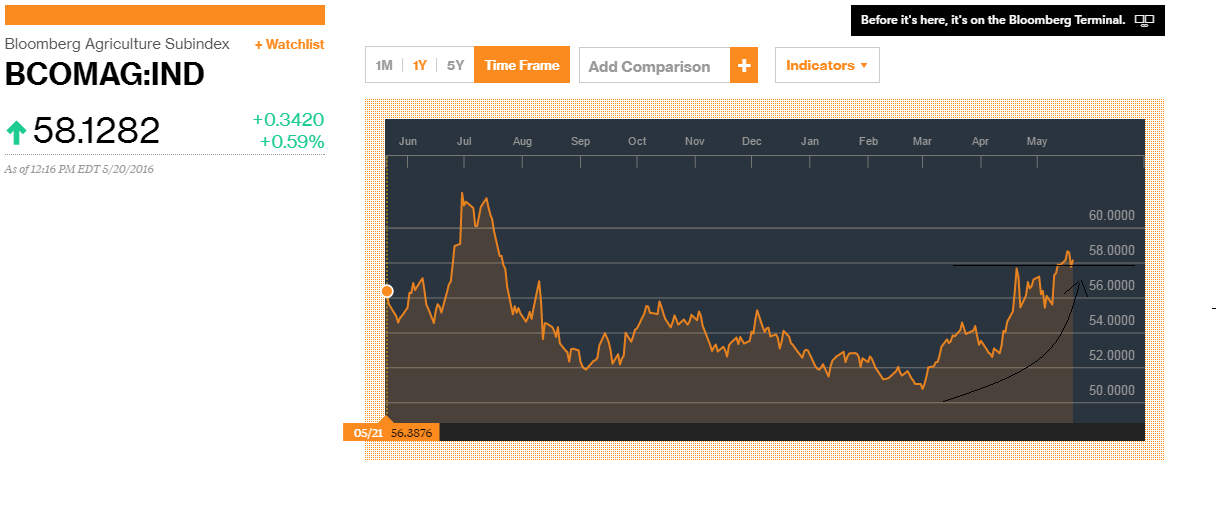Click the 54.0000 y-axis label

(1111, 320)
